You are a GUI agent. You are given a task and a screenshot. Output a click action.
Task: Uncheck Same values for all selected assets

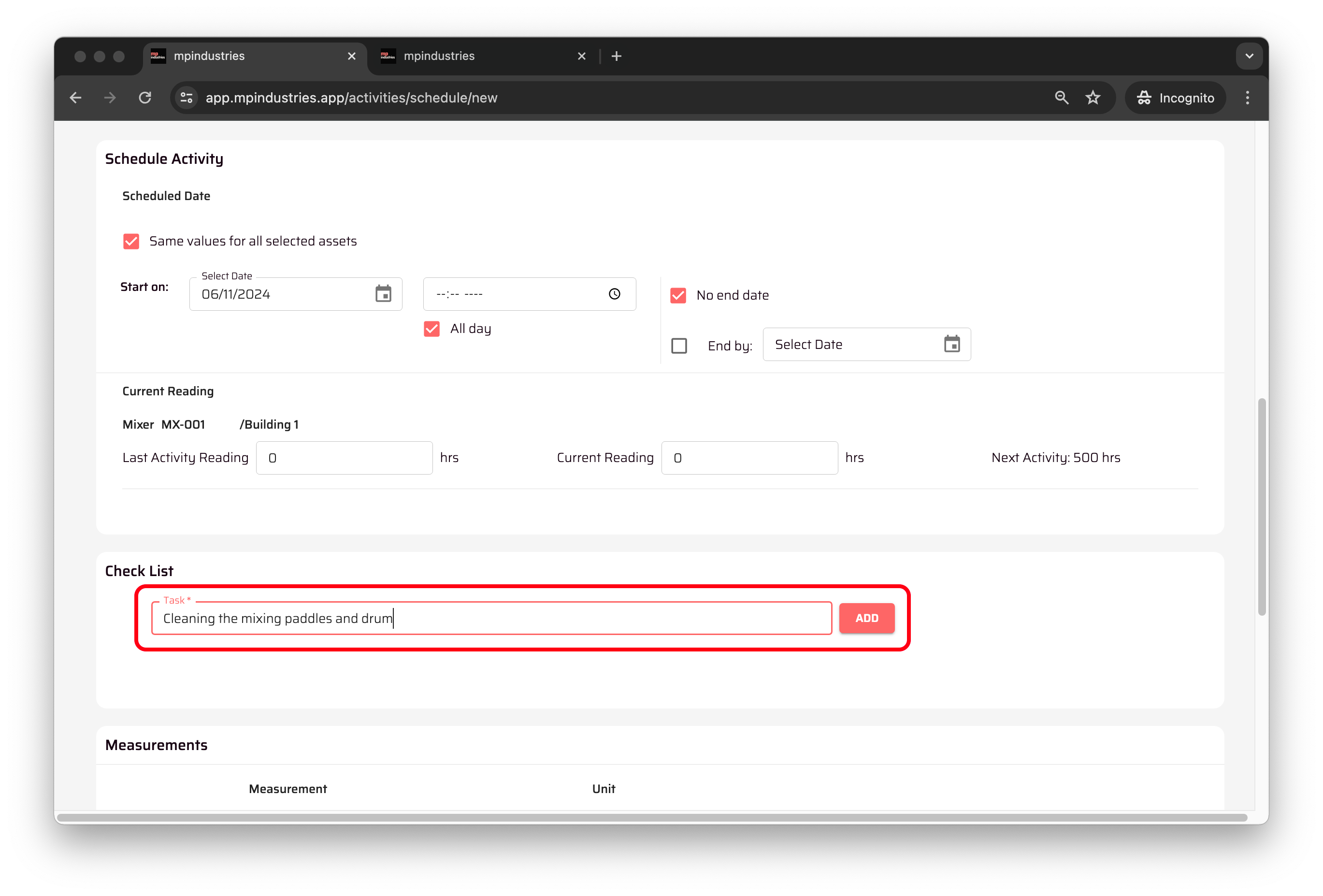click(x=131, y=241)
